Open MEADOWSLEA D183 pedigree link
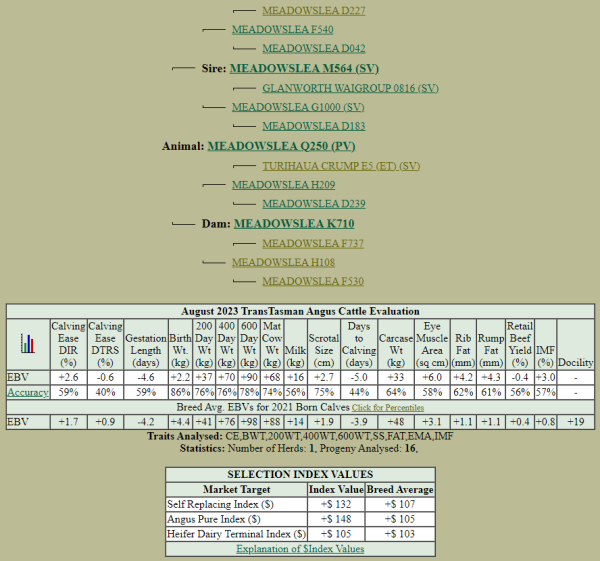The image size is (600, 561). pyautogui.click(x=314, y=126)
